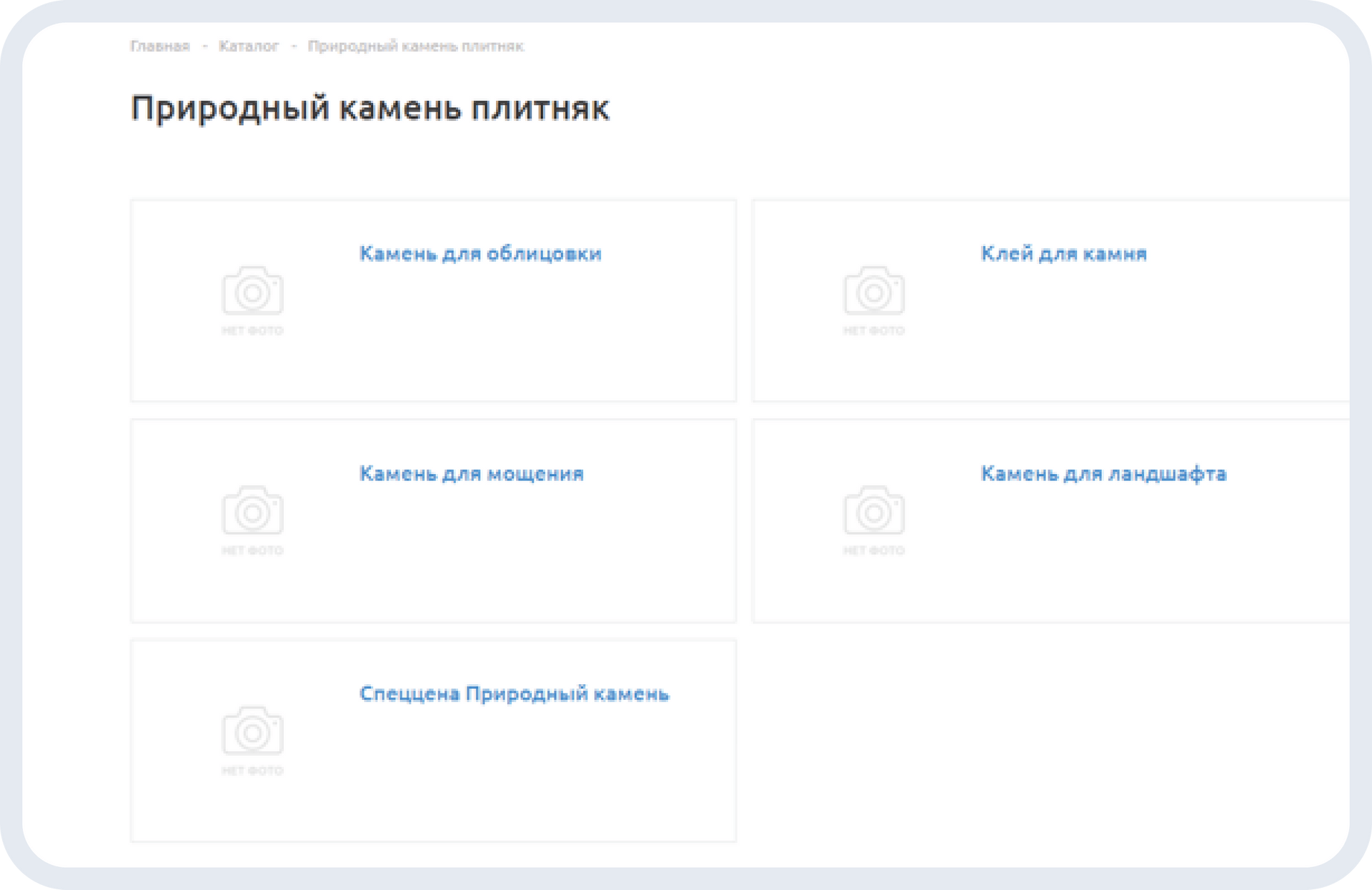Click НЕТ ФОТО label under Камень для мощения
The width and height of the screenshot is (1372, 890).
click(x=252, y=550)
